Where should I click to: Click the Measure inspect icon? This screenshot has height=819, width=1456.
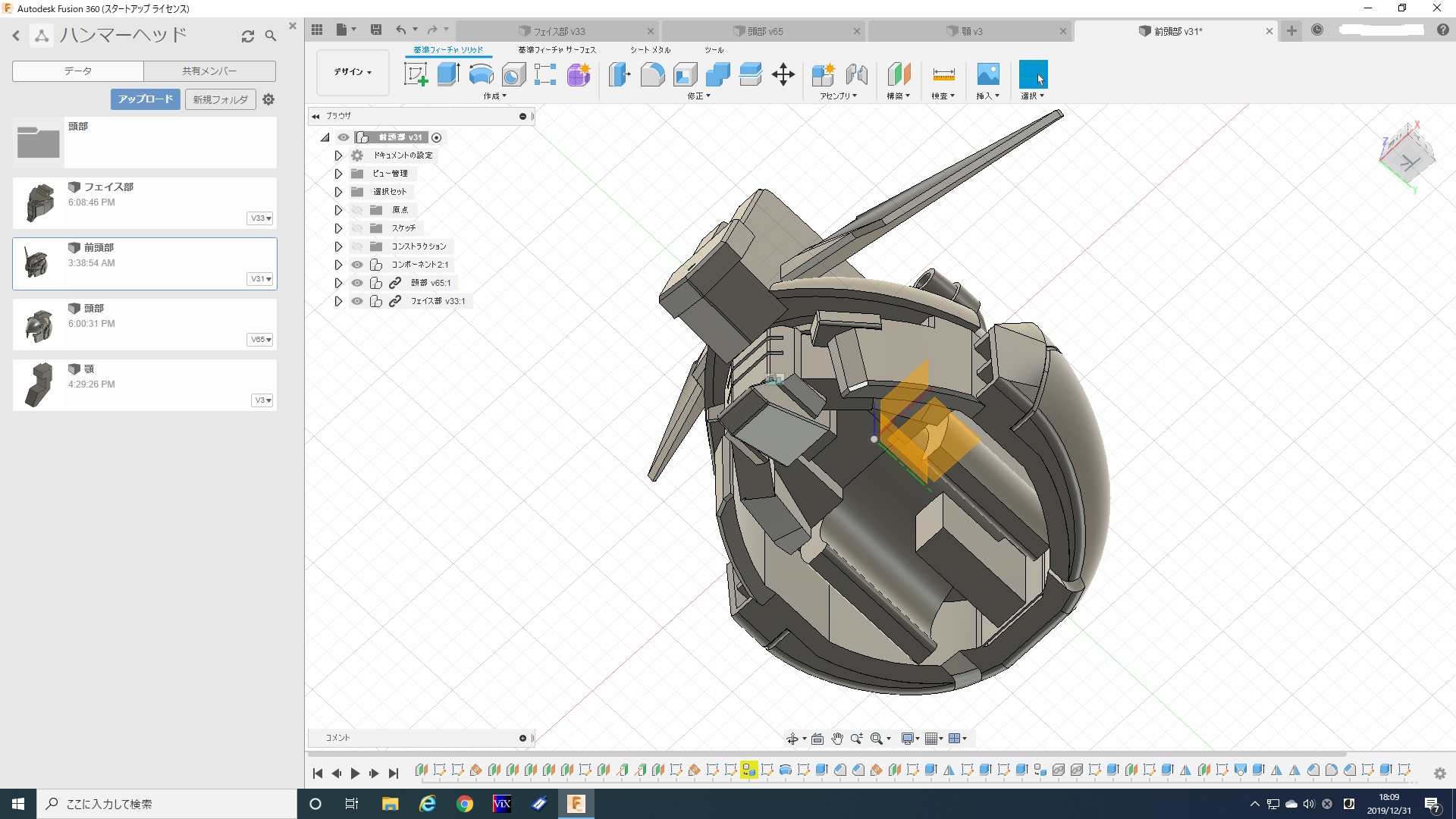pyautogui.click(x=943, y=74)
